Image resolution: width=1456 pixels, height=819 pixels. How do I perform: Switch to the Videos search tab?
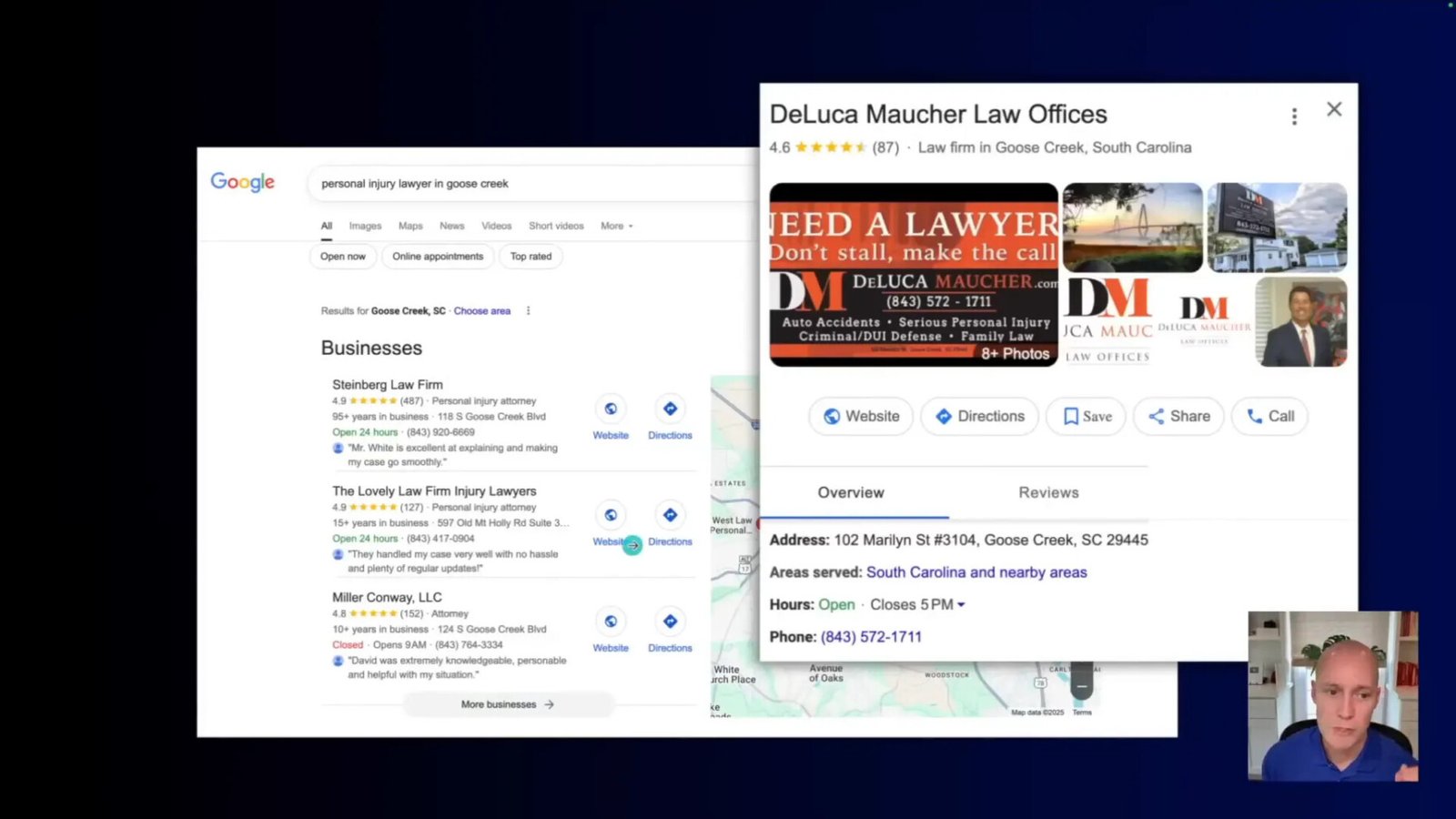point(496,226)
